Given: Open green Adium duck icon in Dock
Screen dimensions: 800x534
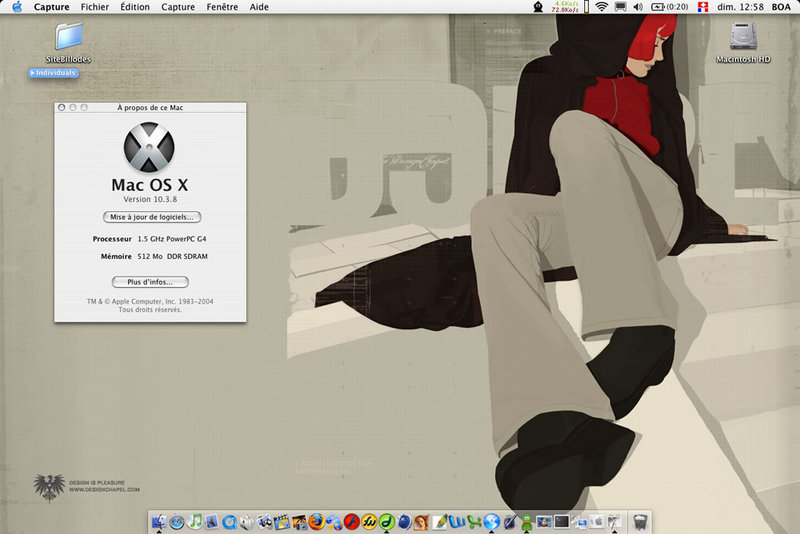Looking at the screenshot, I should (x=527, y=522).
